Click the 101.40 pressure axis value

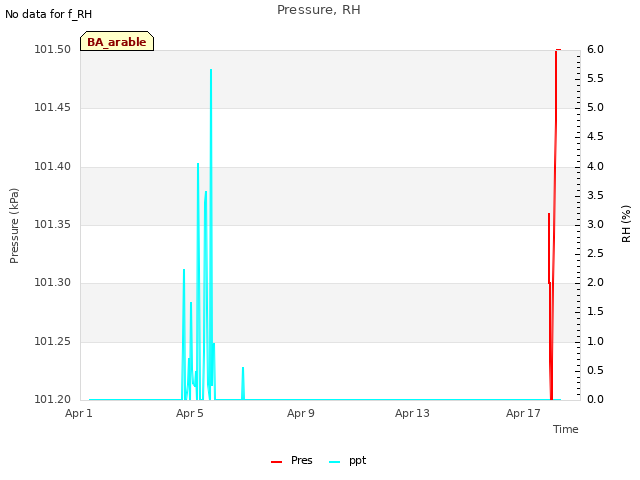(52, 166)
